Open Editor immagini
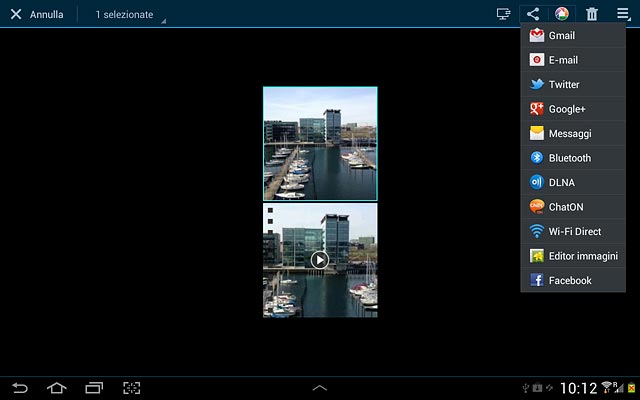The height and width of the screenshot is (400, 640). tap(573, 256)
